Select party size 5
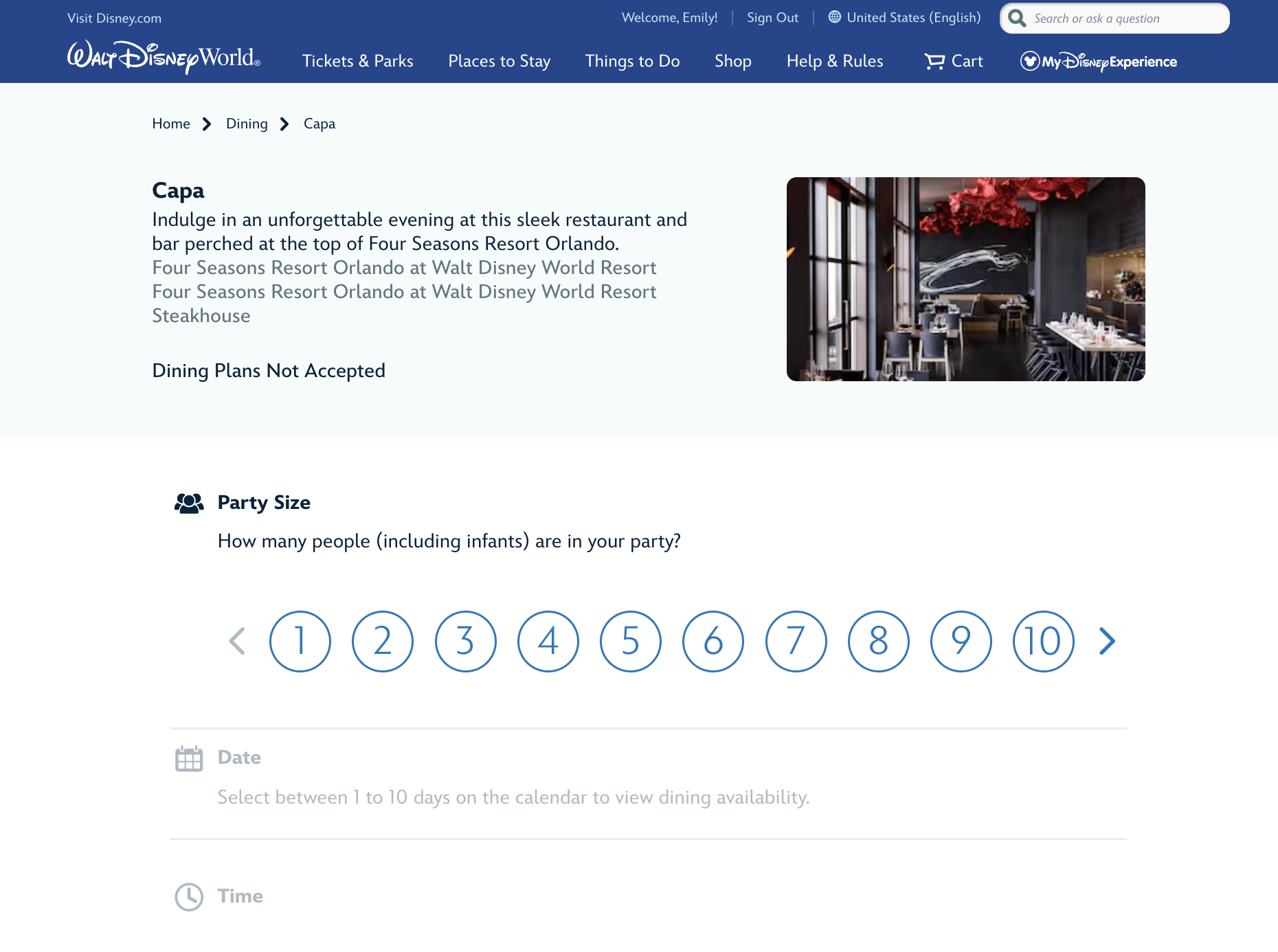Image resolution: width=1278 pixels, height=952 pixels. [631, 642]
